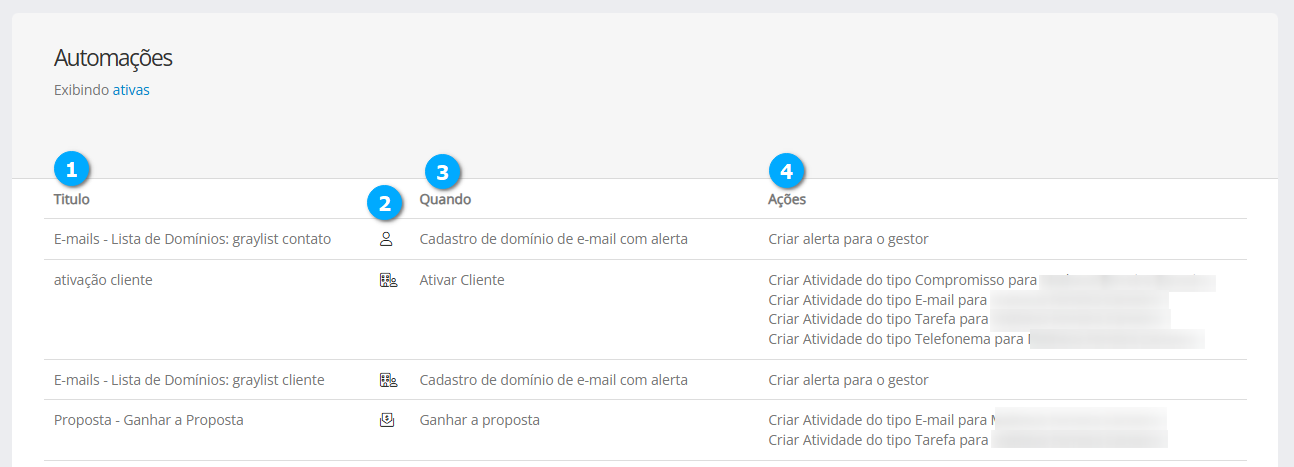This screenshot has width=1294, height=467.
Task: Sort by the Título column header
Action: tap(72, 199)
